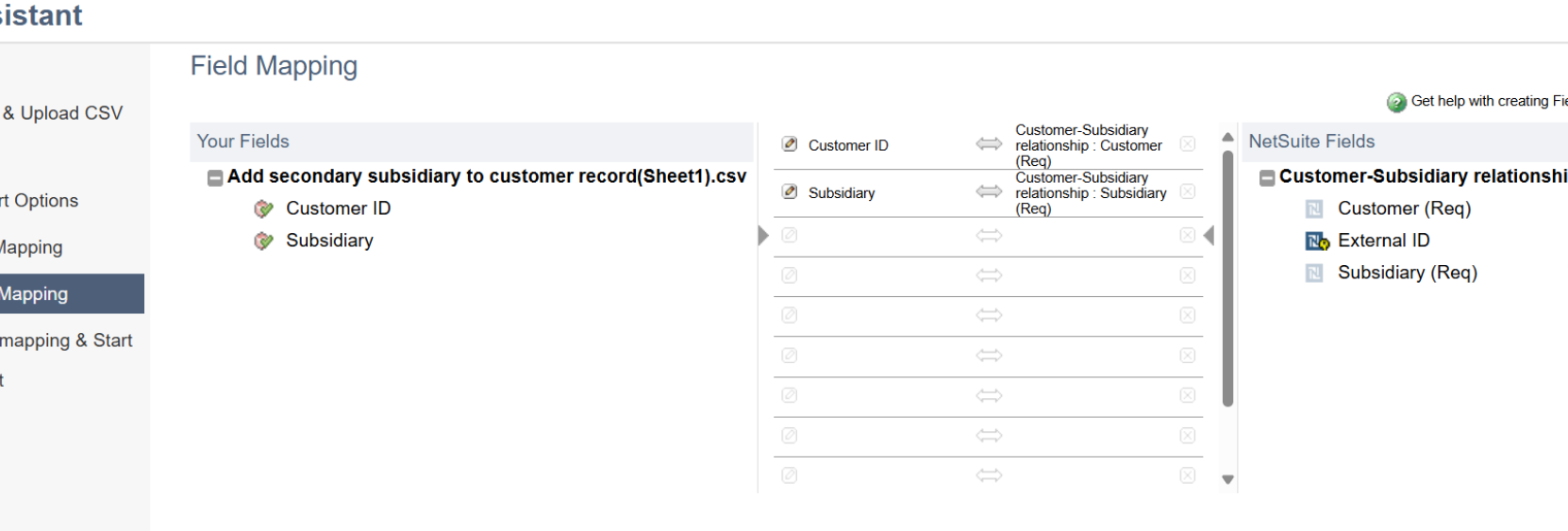The height and width of the screenshot is (531, 1568).
Task: Click the green help question mark icon
Action: click(x=1396, y=102)
